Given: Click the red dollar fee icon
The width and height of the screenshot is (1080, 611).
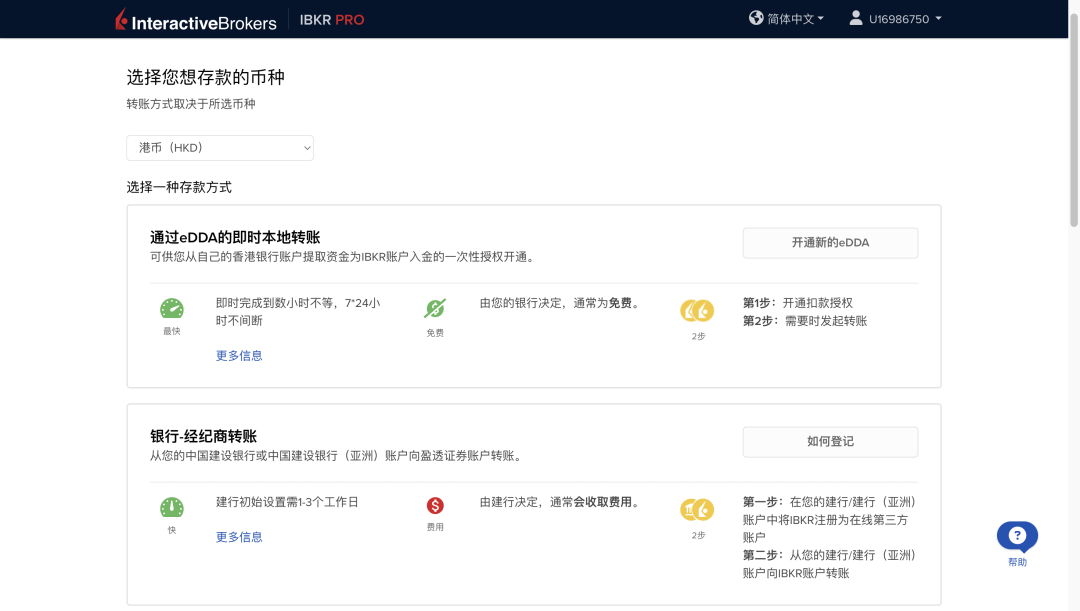Looking at the screenshot, I should [x=435, y=506].
